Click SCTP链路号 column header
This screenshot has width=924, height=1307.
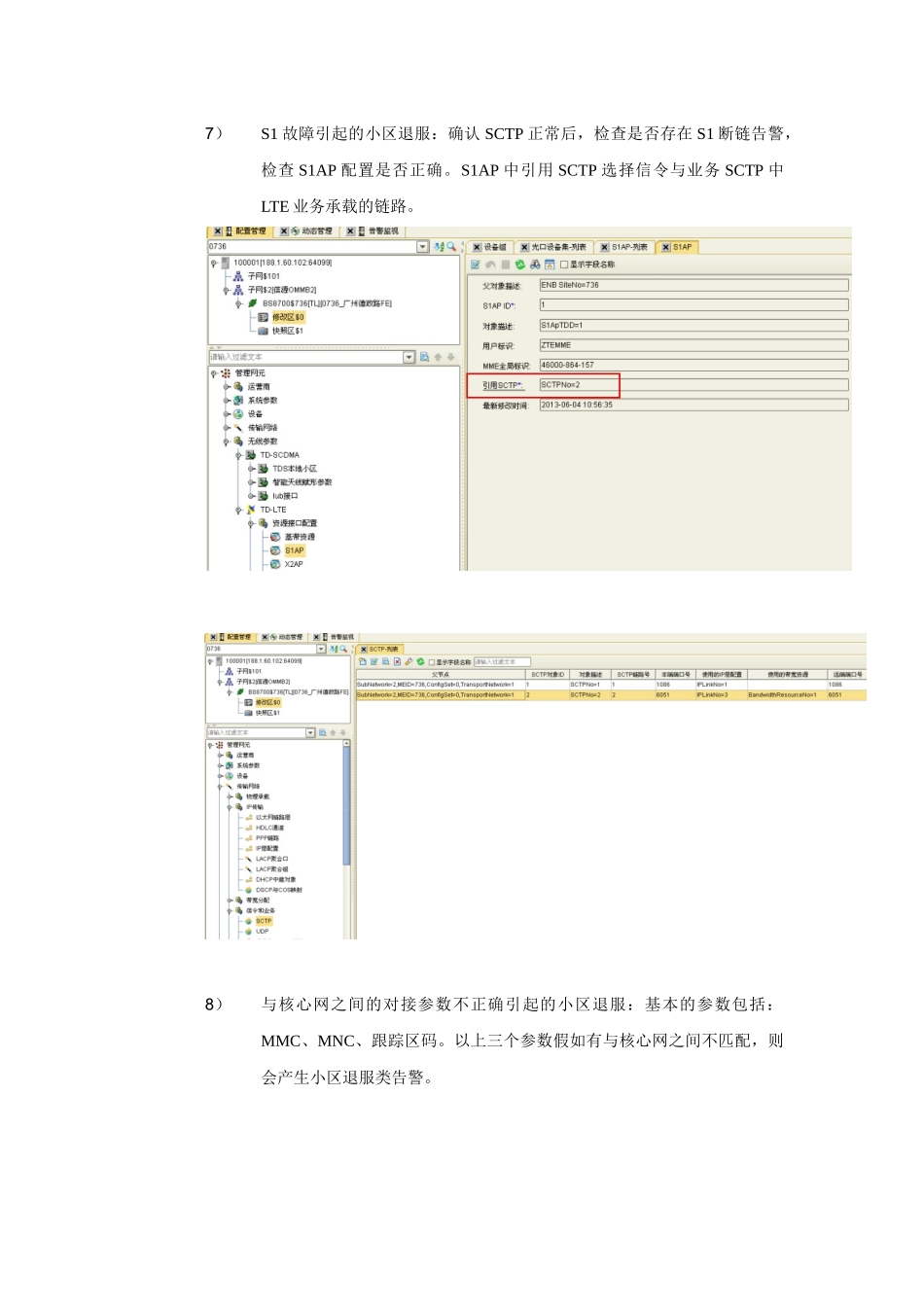[632, 674]
